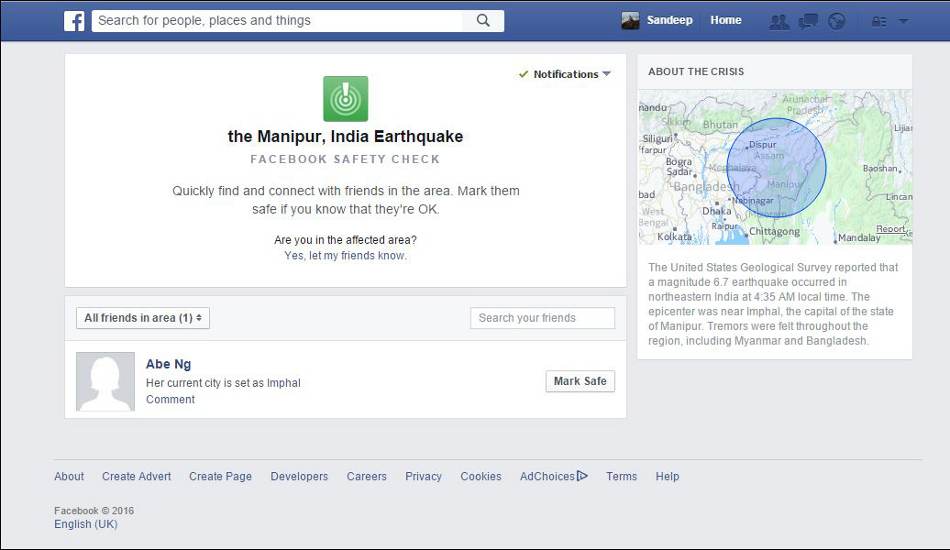Open the About footer link
The image size is (950, 550).
69,477
